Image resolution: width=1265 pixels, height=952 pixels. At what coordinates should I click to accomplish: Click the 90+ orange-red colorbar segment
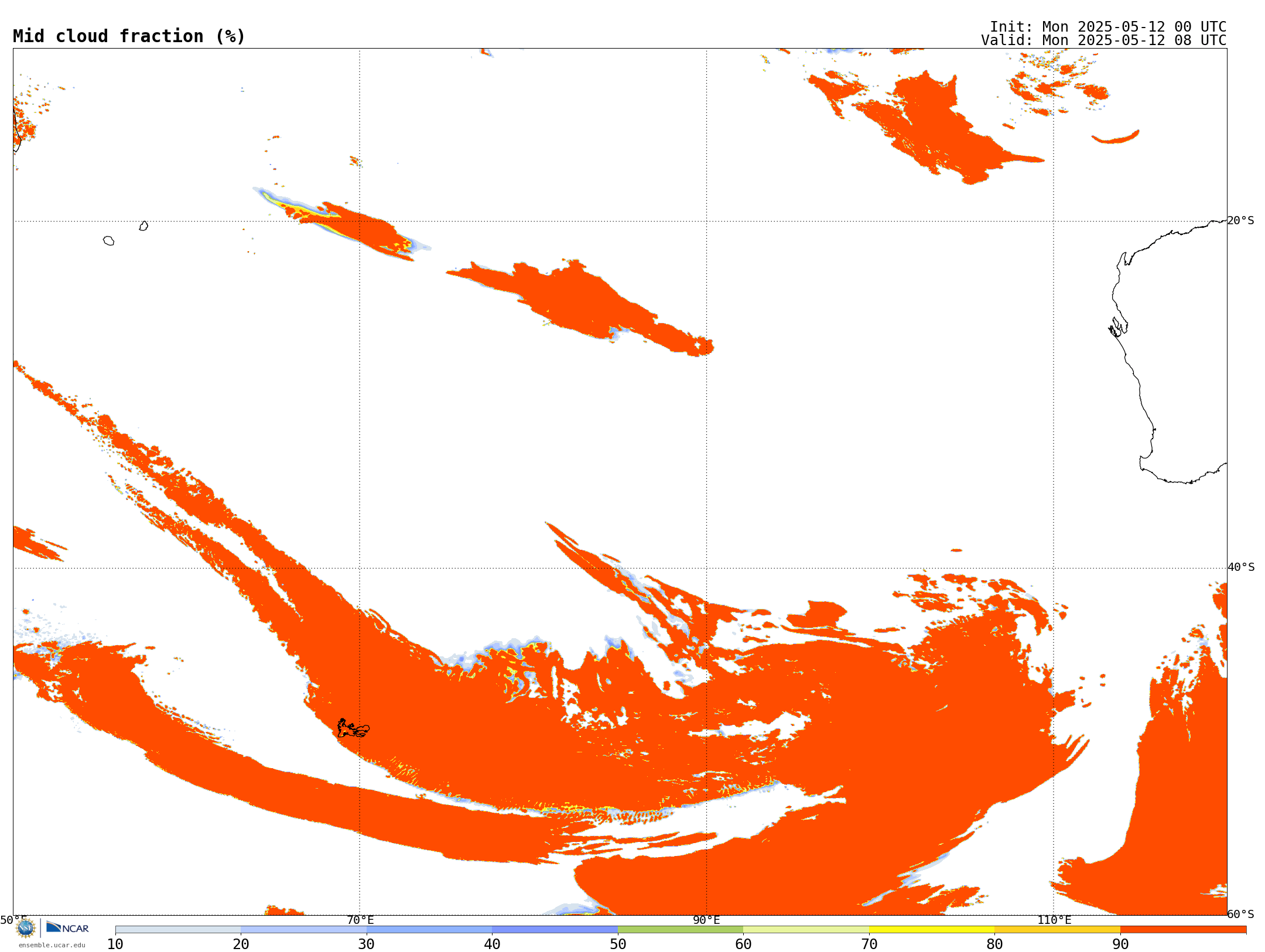1183,930
